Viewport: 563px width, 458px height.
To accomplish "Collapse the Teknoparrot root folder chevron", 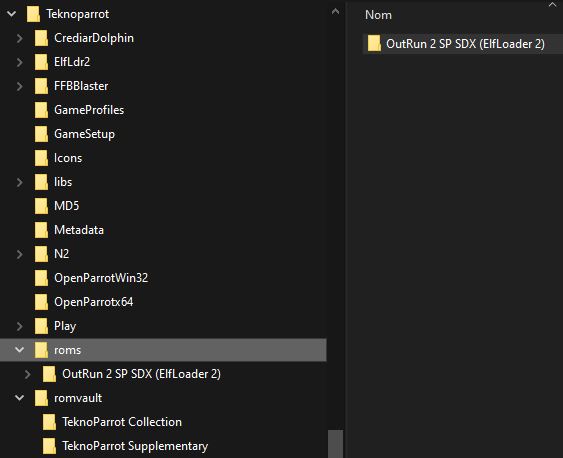I will 11,14.
